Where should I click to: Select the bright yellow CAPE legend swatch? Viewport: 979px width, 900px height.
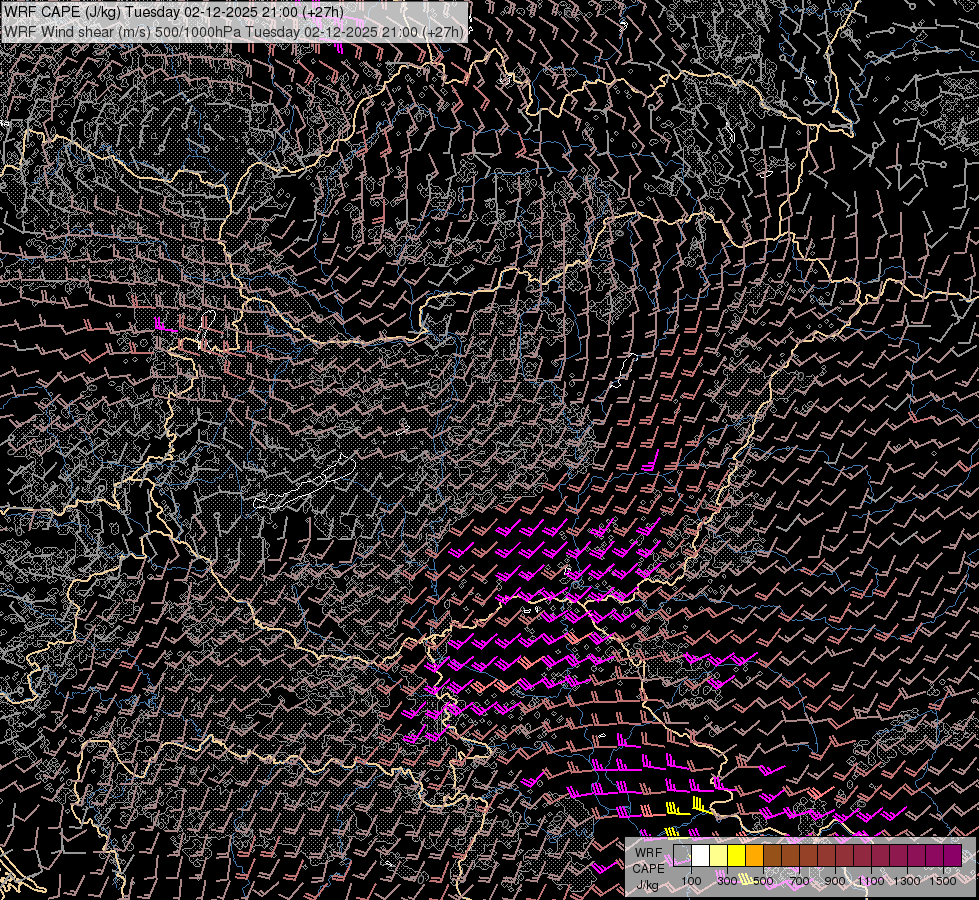(736, 856)
